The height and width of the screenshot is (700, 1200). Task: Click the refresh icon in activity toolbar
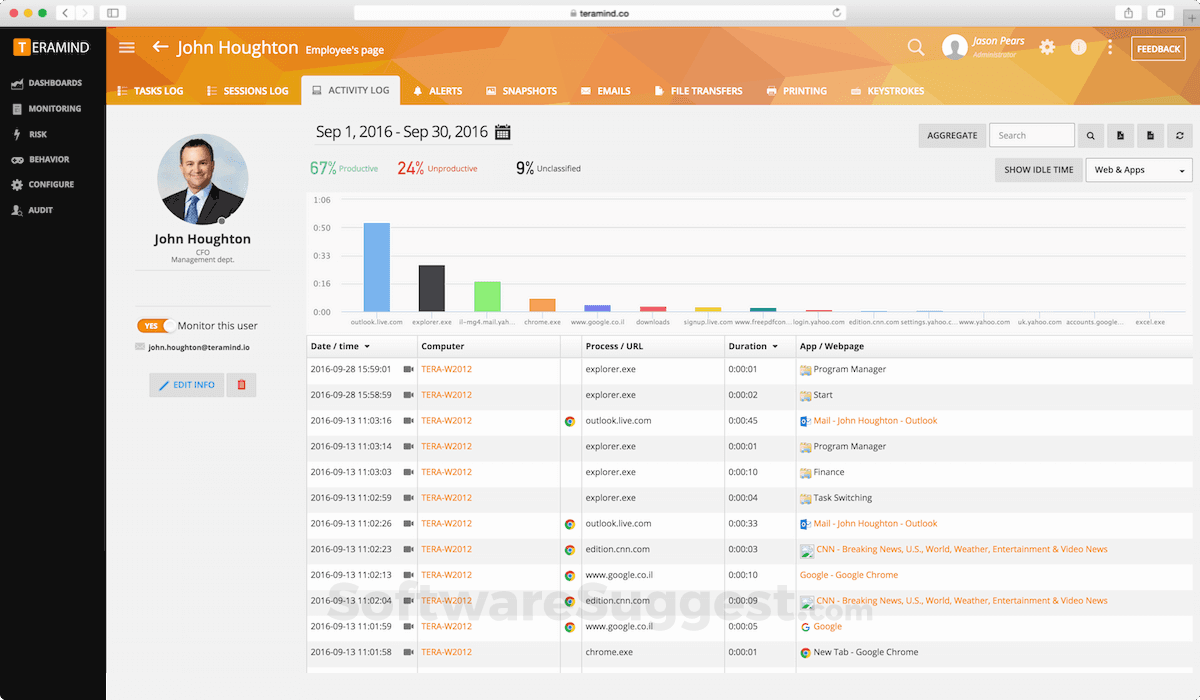coord(1180,136)
